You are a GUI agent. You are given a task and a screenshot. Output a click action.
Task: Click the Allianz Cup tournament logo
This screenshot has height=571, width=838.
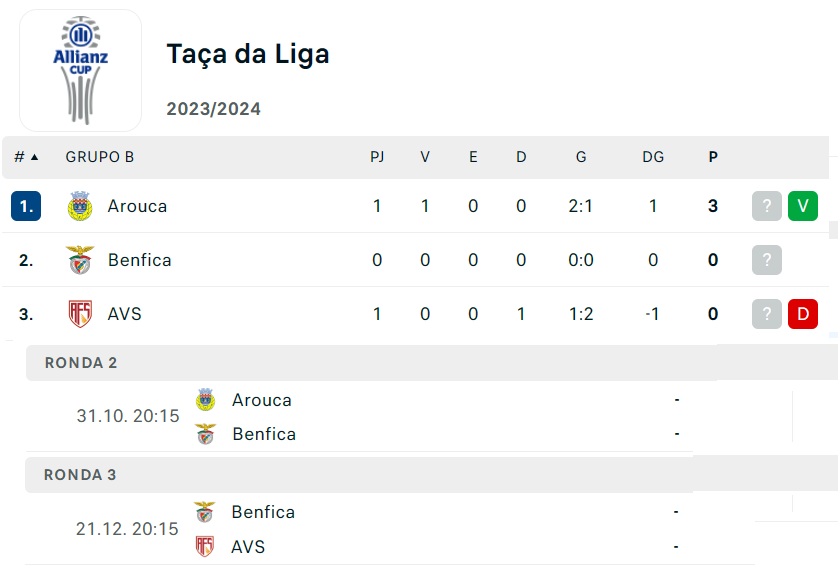(x=80, y=71)
